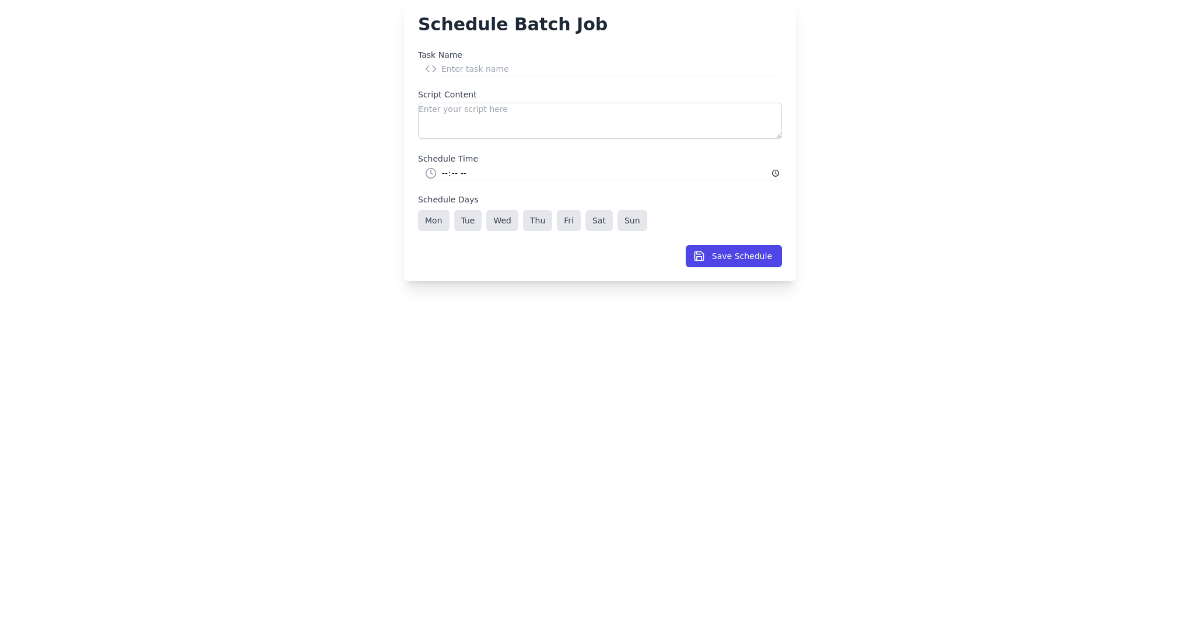The height and width of the screenshot is (630, 1200).
Task: Click the hours field of the time input
Action: (x=445, y=173)
